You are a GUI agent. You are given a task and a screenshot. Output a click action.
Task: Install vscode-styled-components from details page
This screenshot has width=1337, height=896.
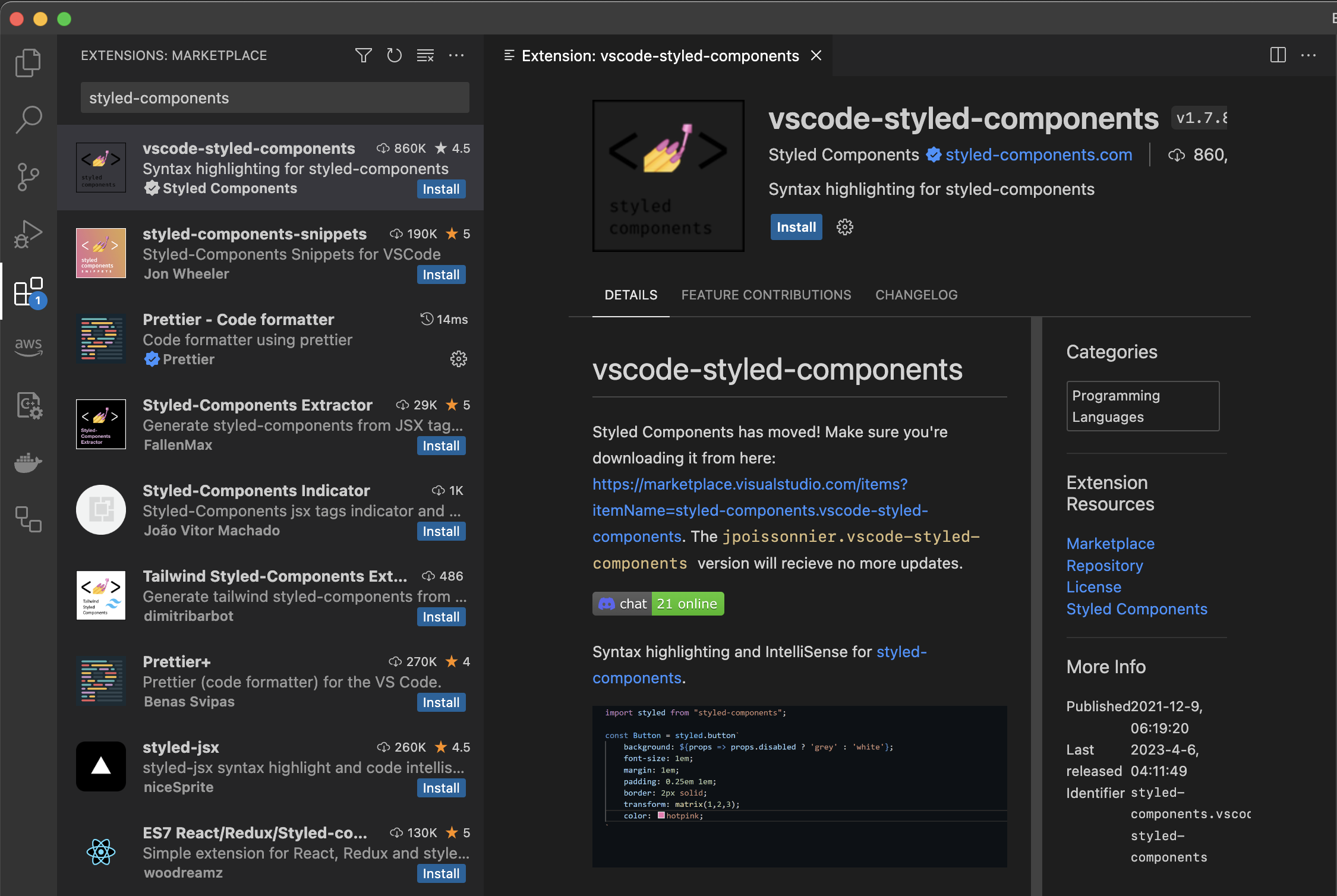pyautogui.click(x=796, y=227)
